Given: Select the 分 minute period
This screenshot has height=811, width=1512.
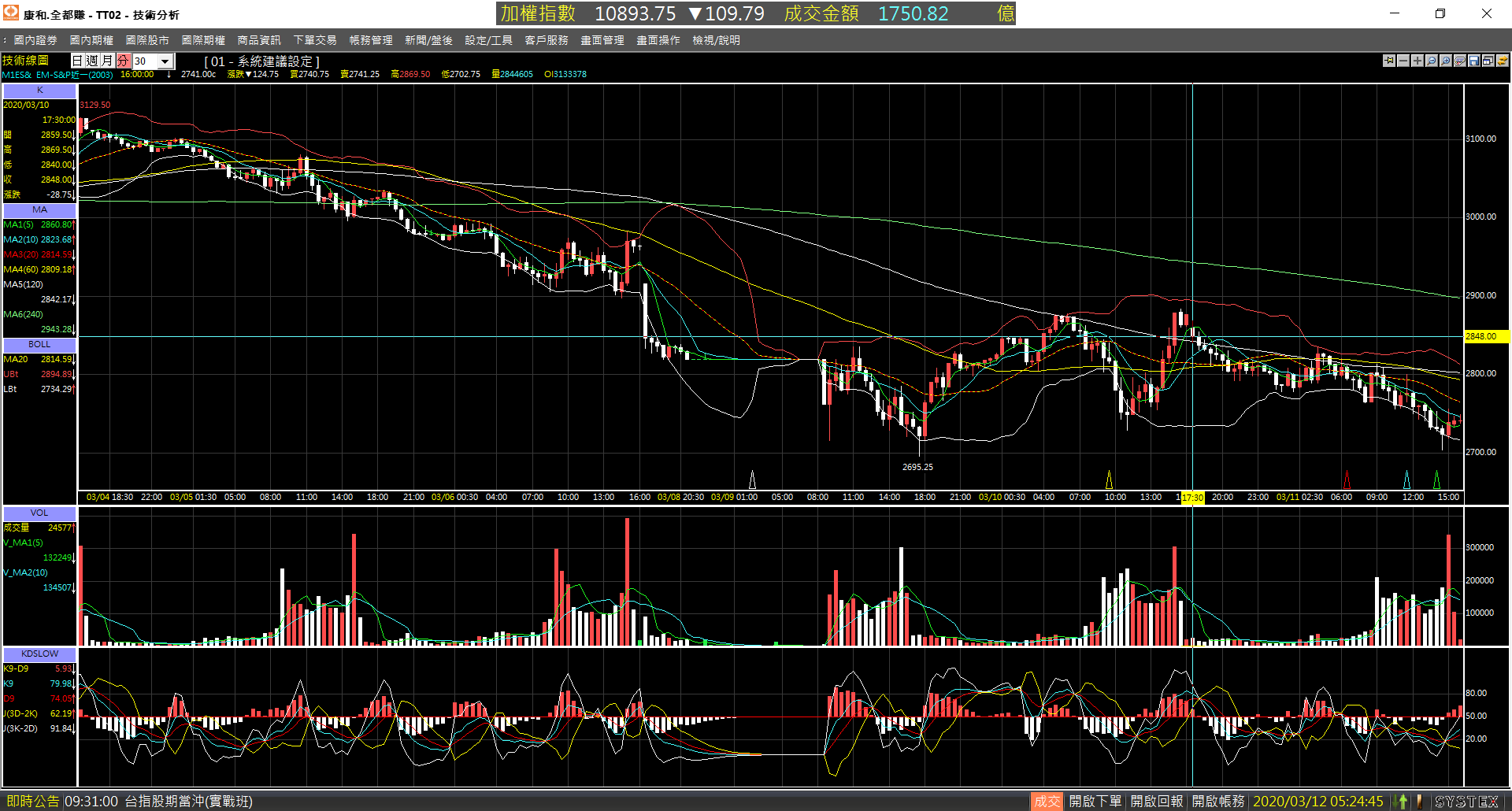Looking at the screenshot, I should coord(122,61).
